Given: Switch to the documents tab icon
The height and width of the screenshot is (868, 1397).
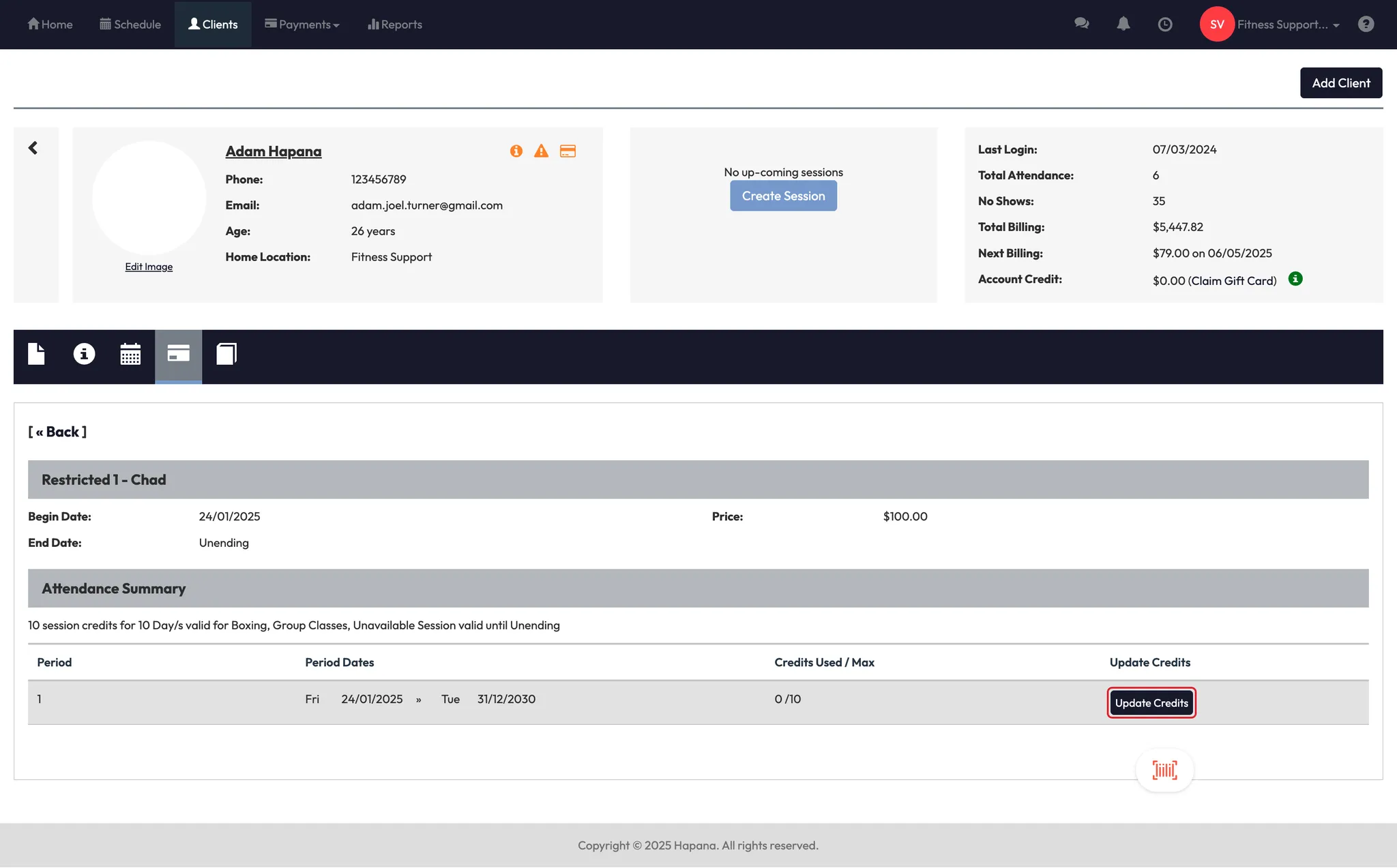Looking at the screenshot, I should (36, 354).
